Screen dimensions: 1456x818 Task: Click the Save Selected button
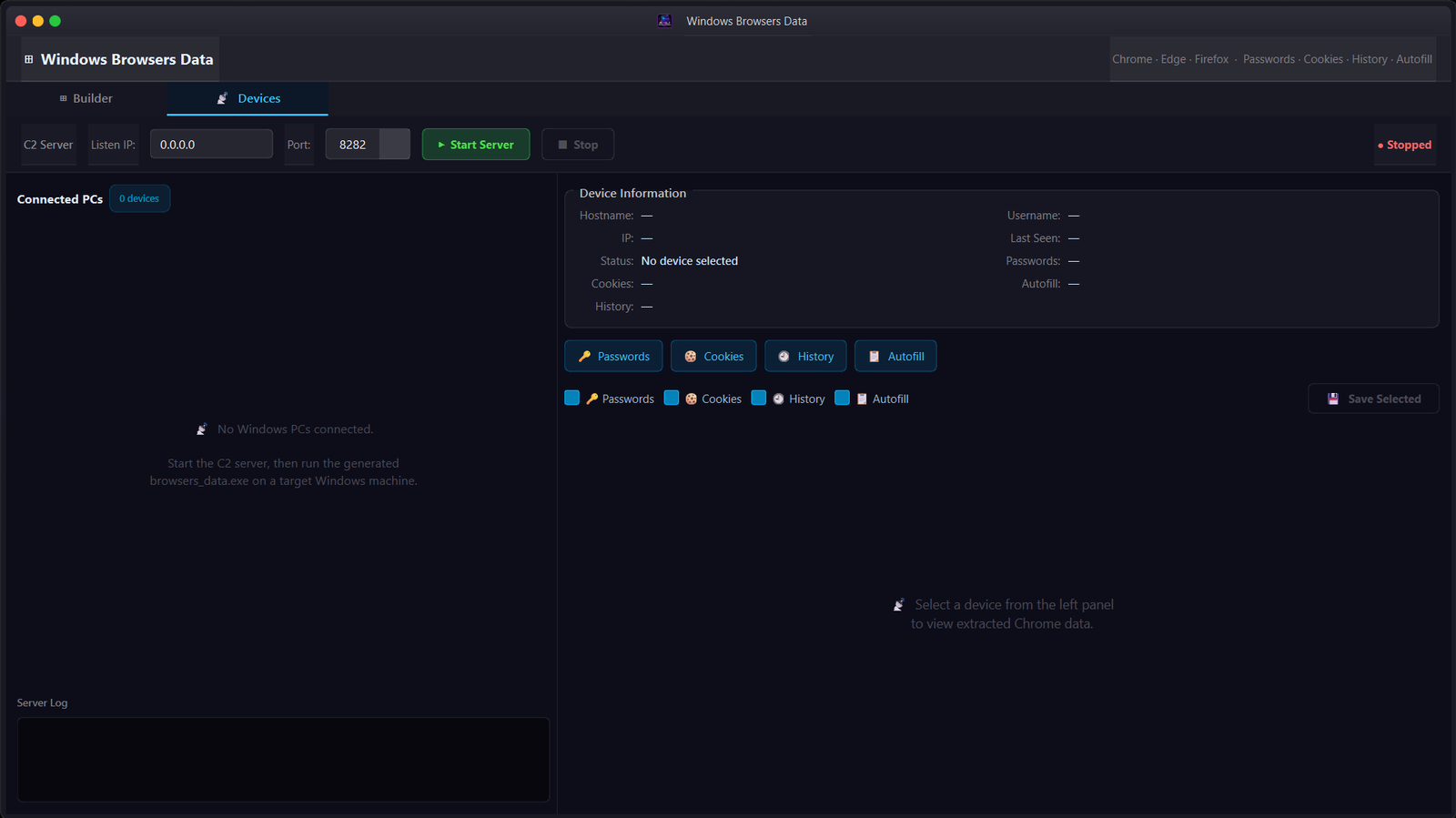pos(1373,399)
